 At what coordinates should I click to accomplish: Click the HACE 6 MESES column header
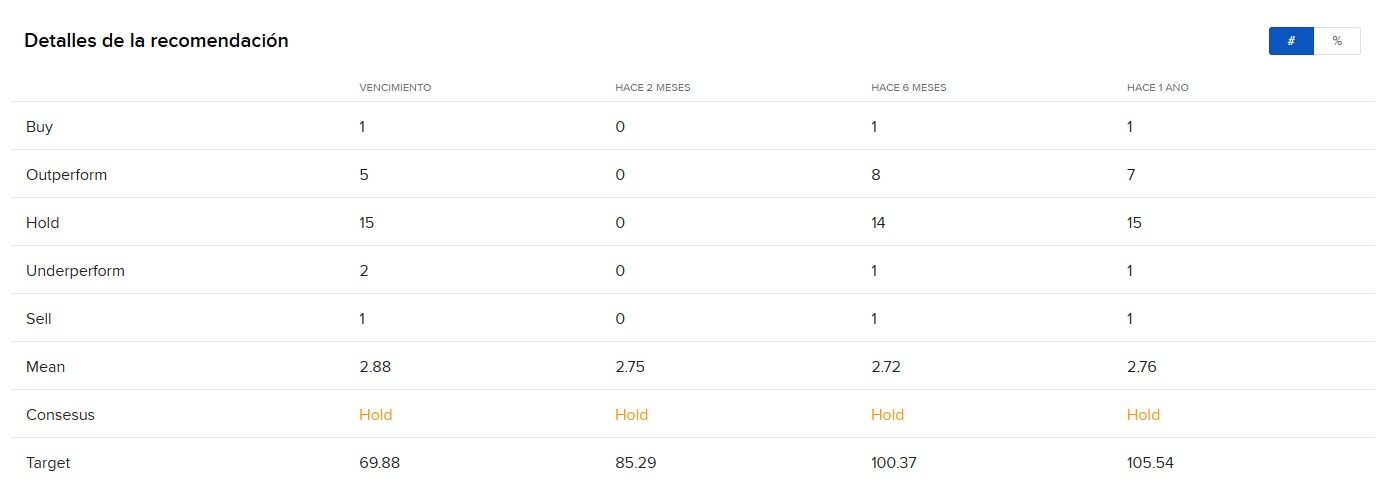tap(909, 88)
